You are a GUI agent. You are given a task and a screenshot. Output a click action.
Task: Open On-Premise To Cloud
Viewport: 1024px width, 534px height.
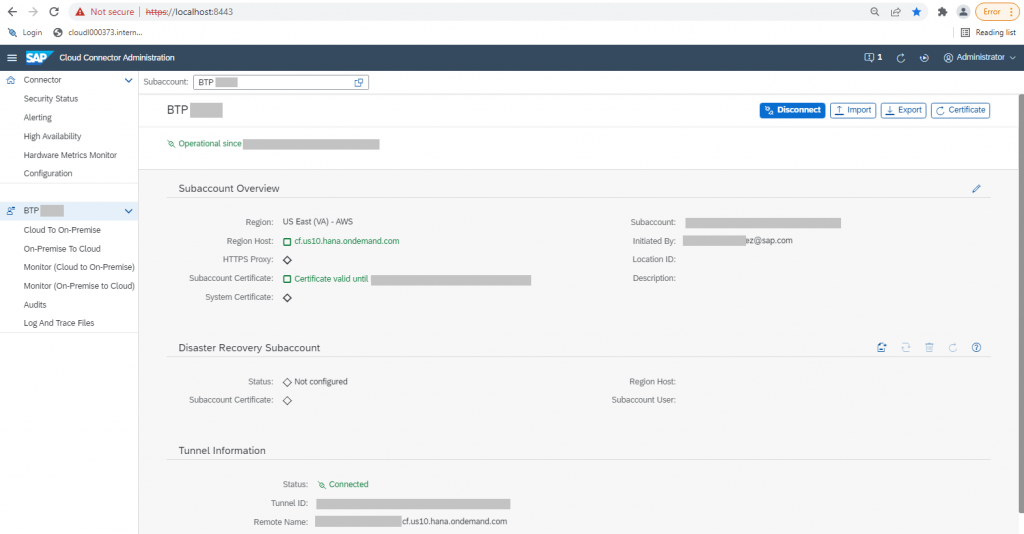tap(62, 249)
